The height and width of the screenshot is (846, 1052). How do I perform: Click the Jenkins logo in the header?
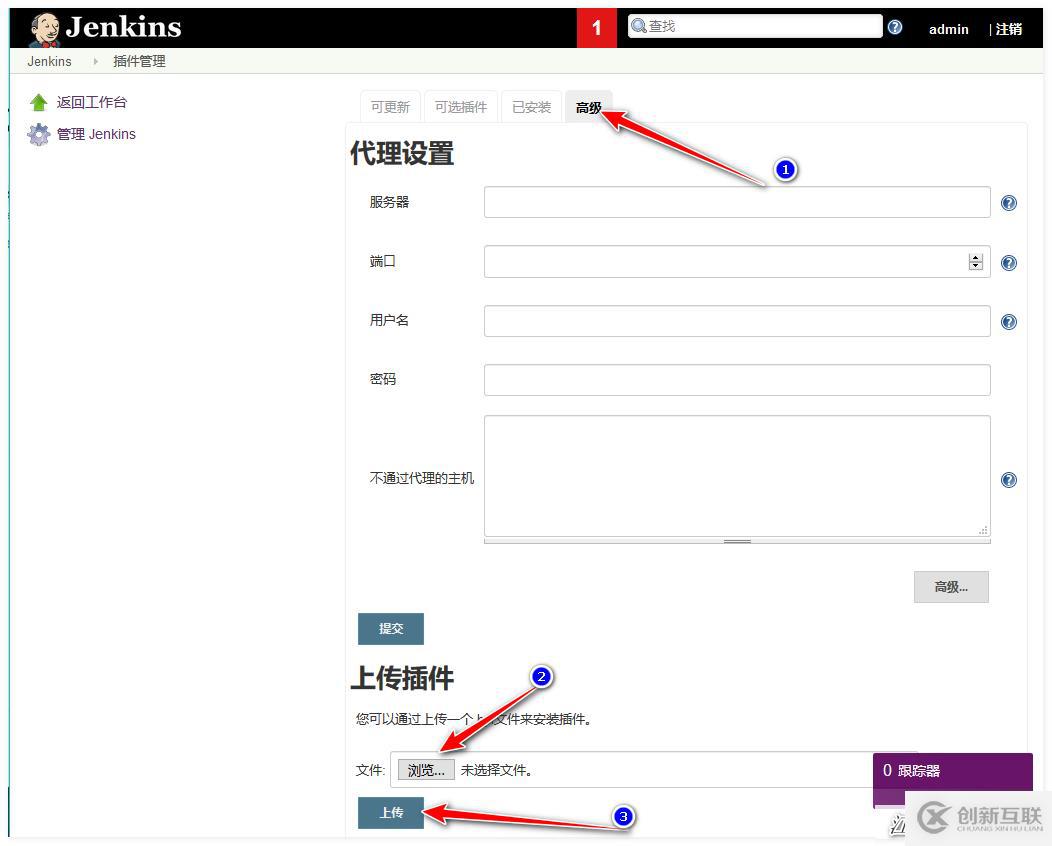click(105, 28)
